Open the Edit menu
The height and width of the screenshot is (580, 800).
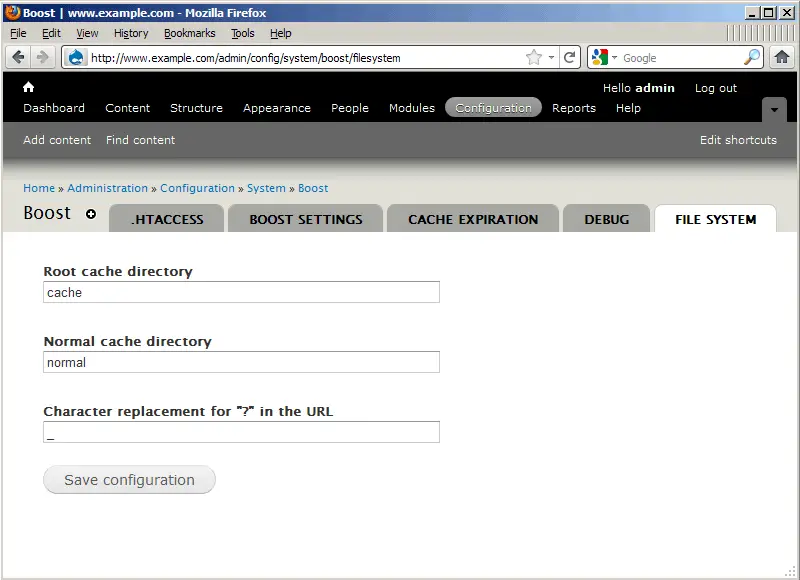coord(51,33)
